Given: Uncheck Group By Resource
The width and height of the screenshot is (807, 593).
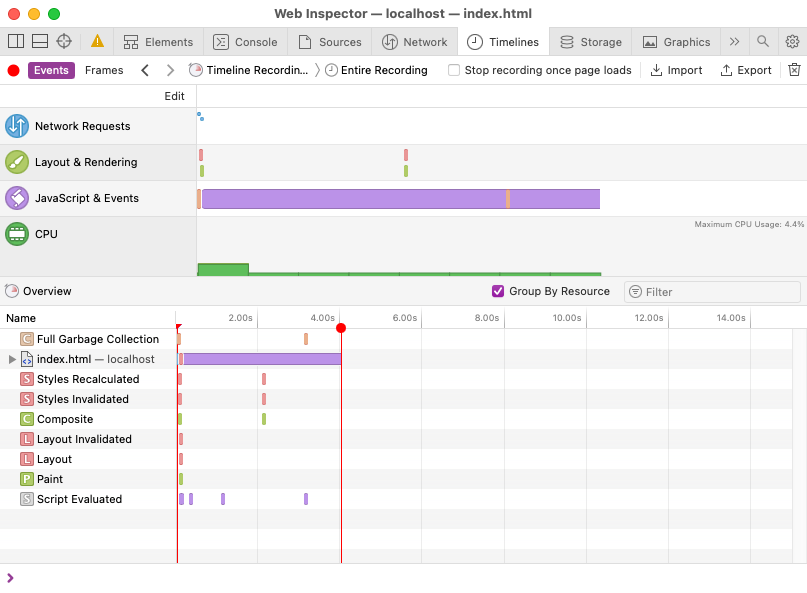Looking at the screenshot, I should click(497, 291).
